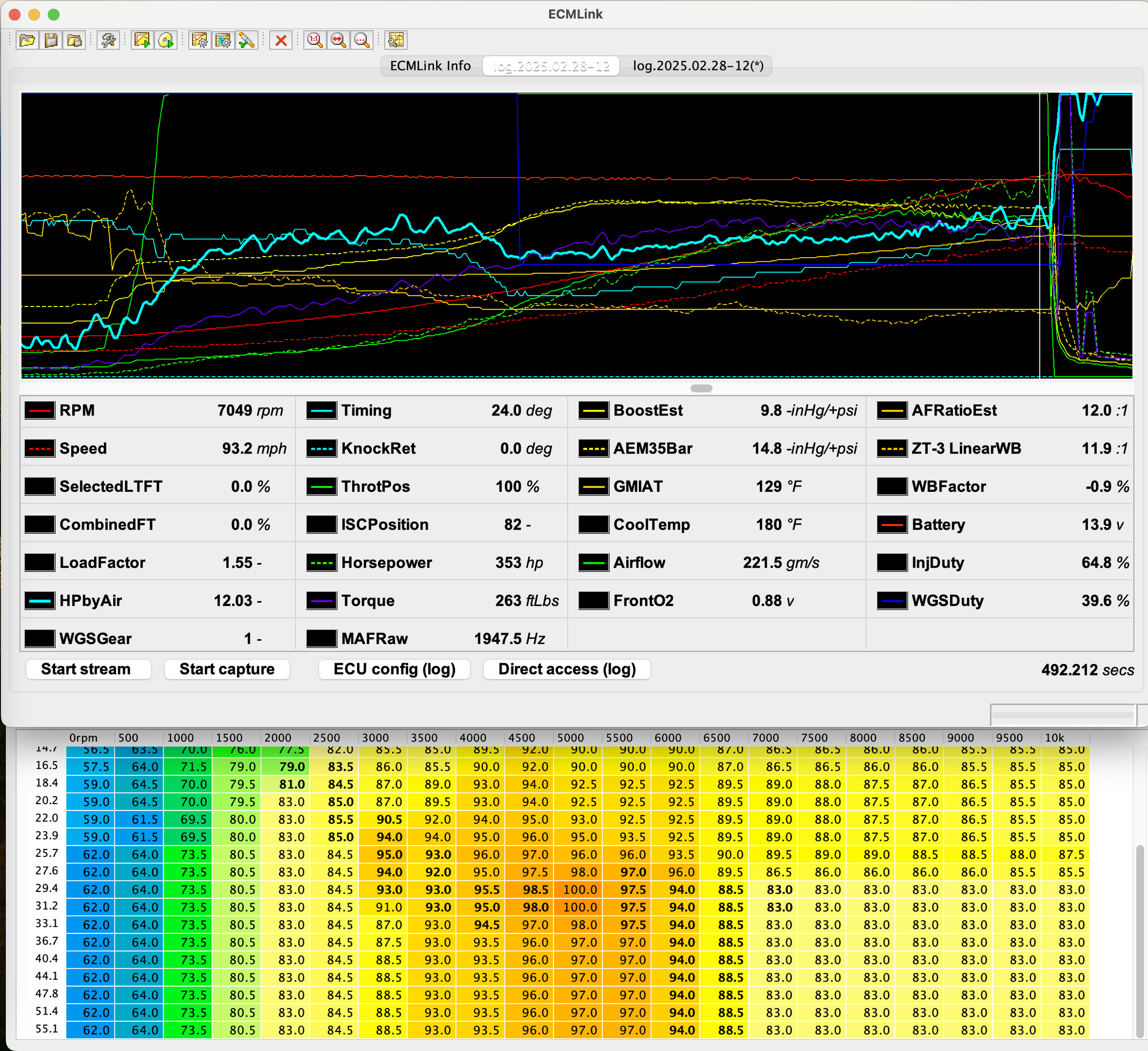Click the 7000 column header in the table
Image resolution: width=1148 pixels, height=1051 pixels.
[766, 738]
